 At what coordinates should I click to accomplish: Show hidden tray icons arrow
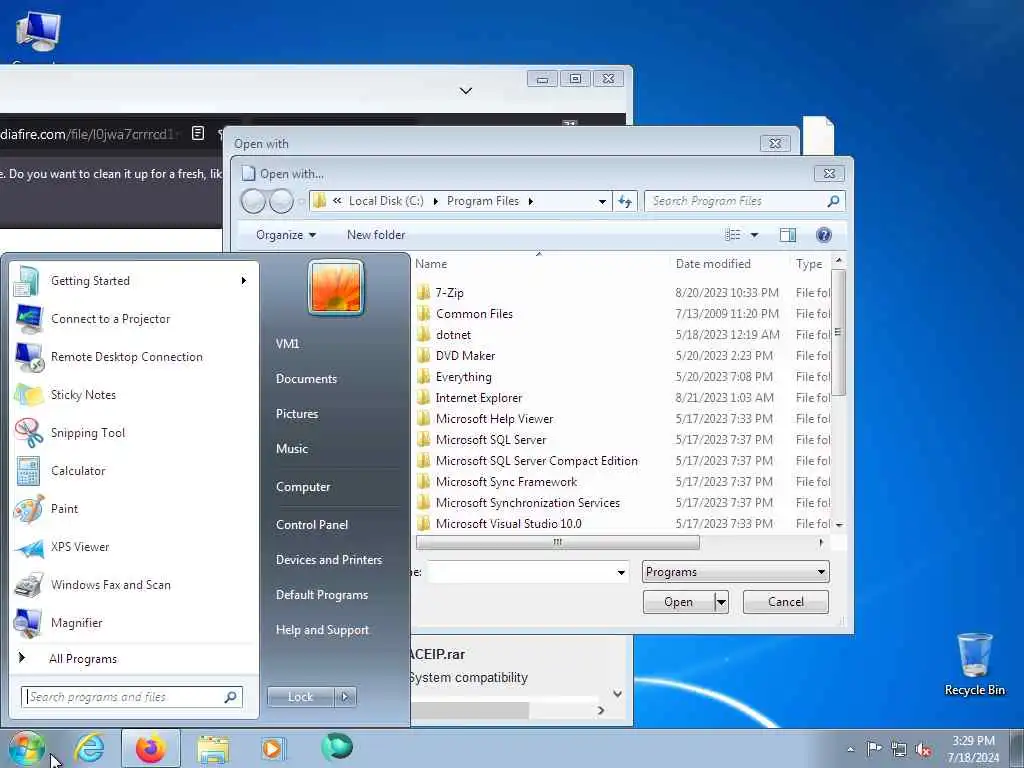850,749
